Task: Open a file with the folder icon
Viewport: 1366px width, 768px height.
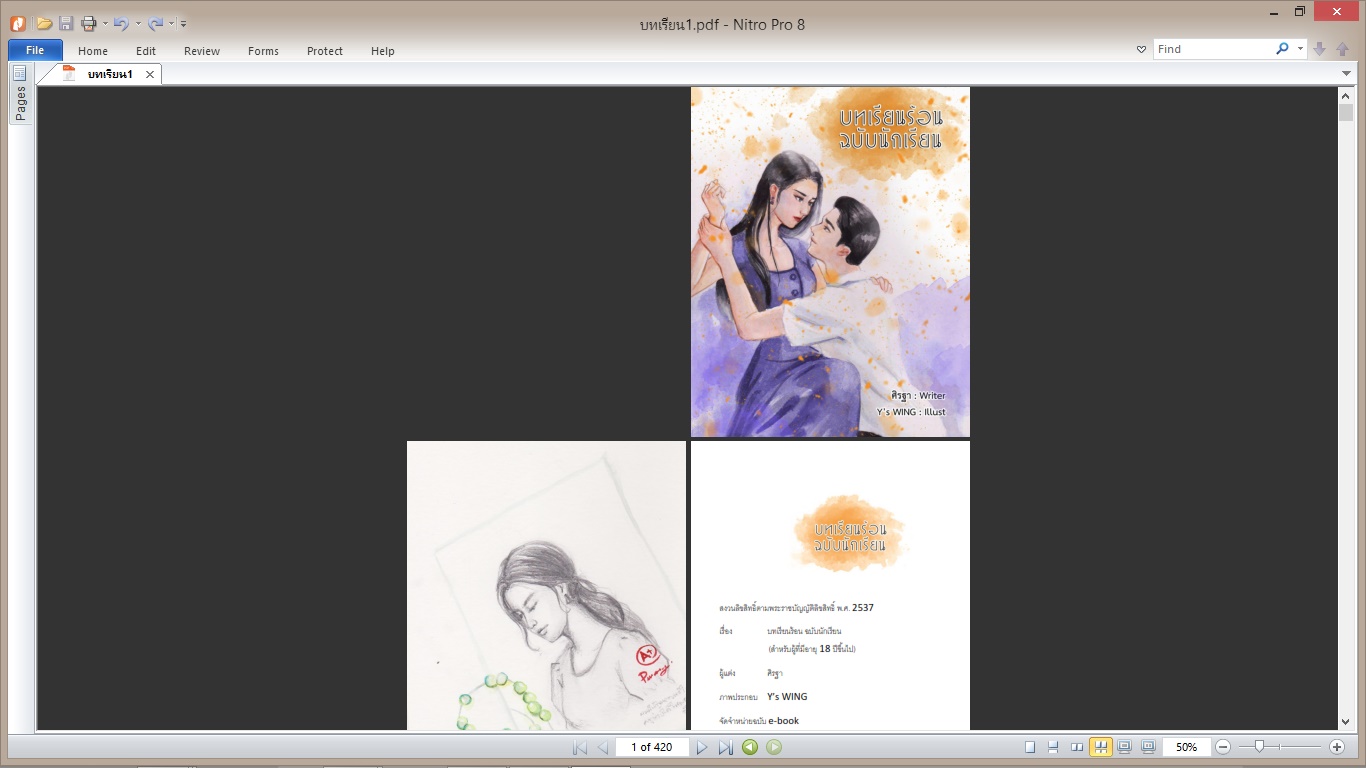Action: tap(45, 23)
